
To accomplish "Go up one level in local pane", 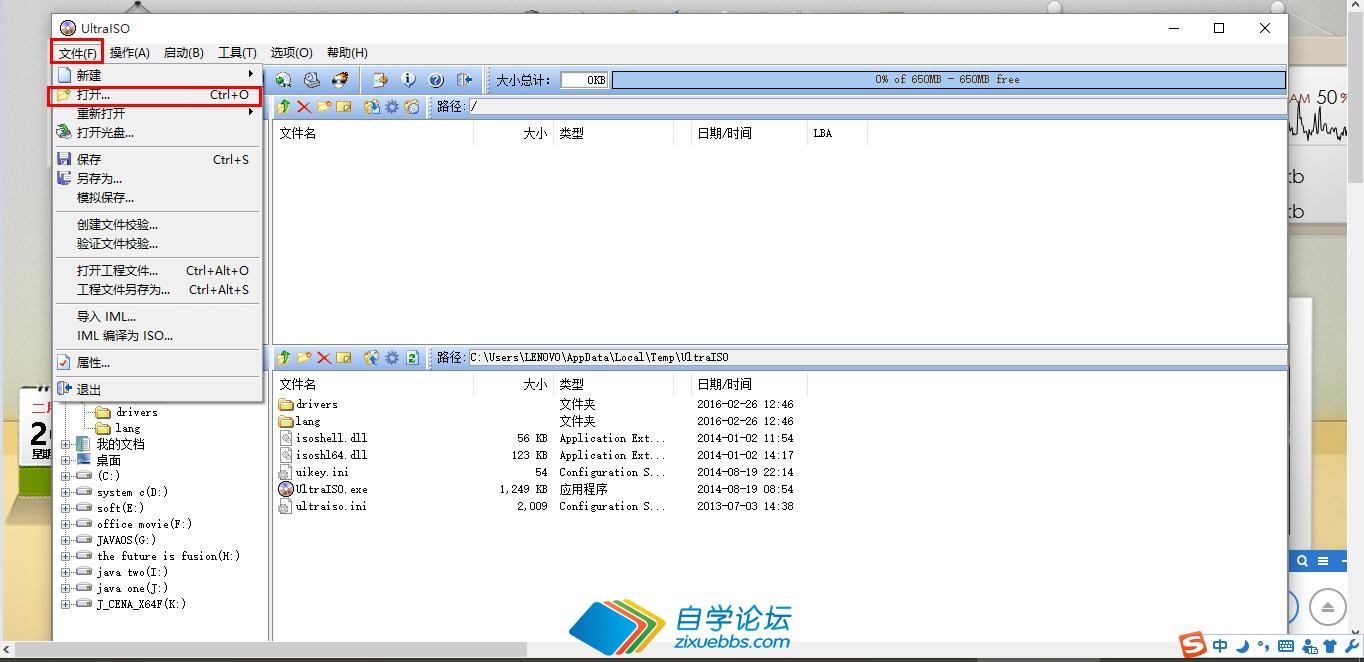I will point(284,357).
